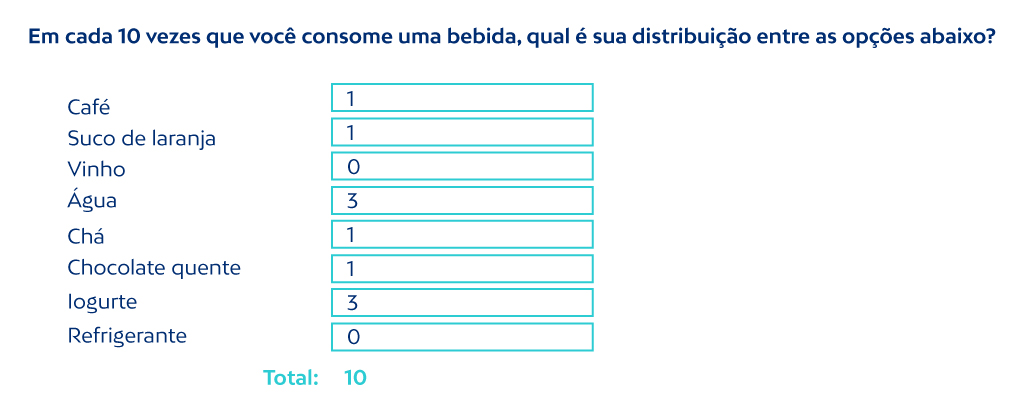Select the Chocolate quente label
Image resolution: width=1018 pixels, height=414 pixels.
pyautogui.click(x=154, y=268)
